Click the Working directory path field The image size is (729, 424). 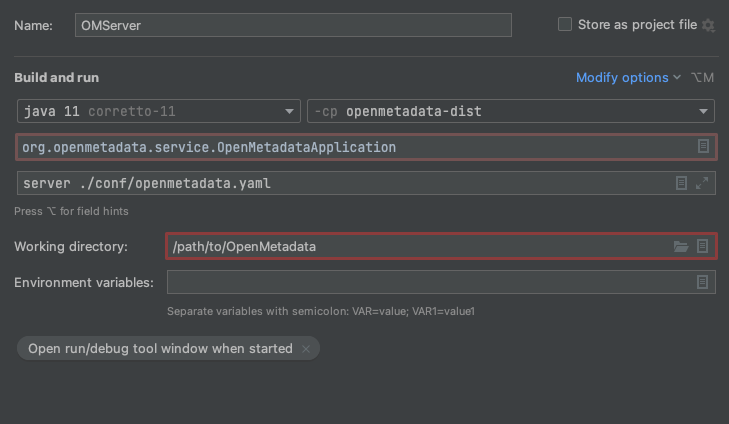(415, 246)
